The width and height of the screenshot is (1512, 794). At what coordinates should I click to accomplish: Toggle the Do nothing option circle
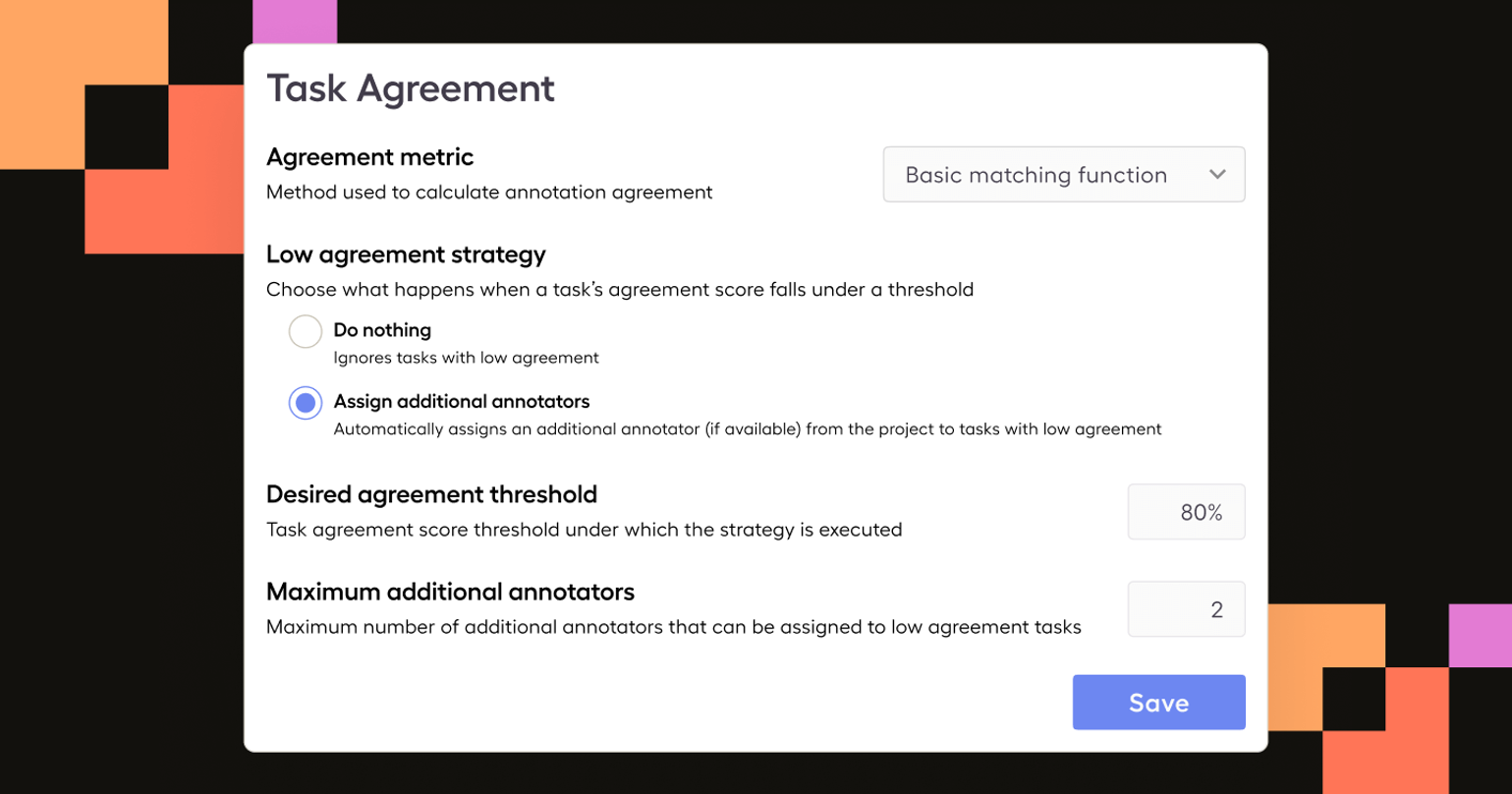[306, 331]
